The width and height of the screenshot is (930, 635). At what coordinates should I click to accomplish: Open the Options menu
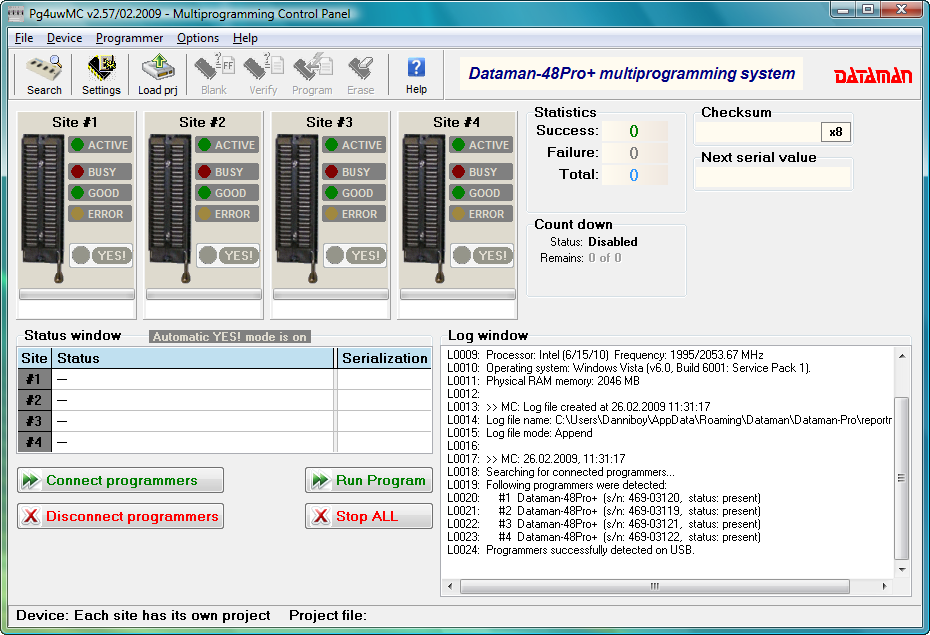point(197,37)
